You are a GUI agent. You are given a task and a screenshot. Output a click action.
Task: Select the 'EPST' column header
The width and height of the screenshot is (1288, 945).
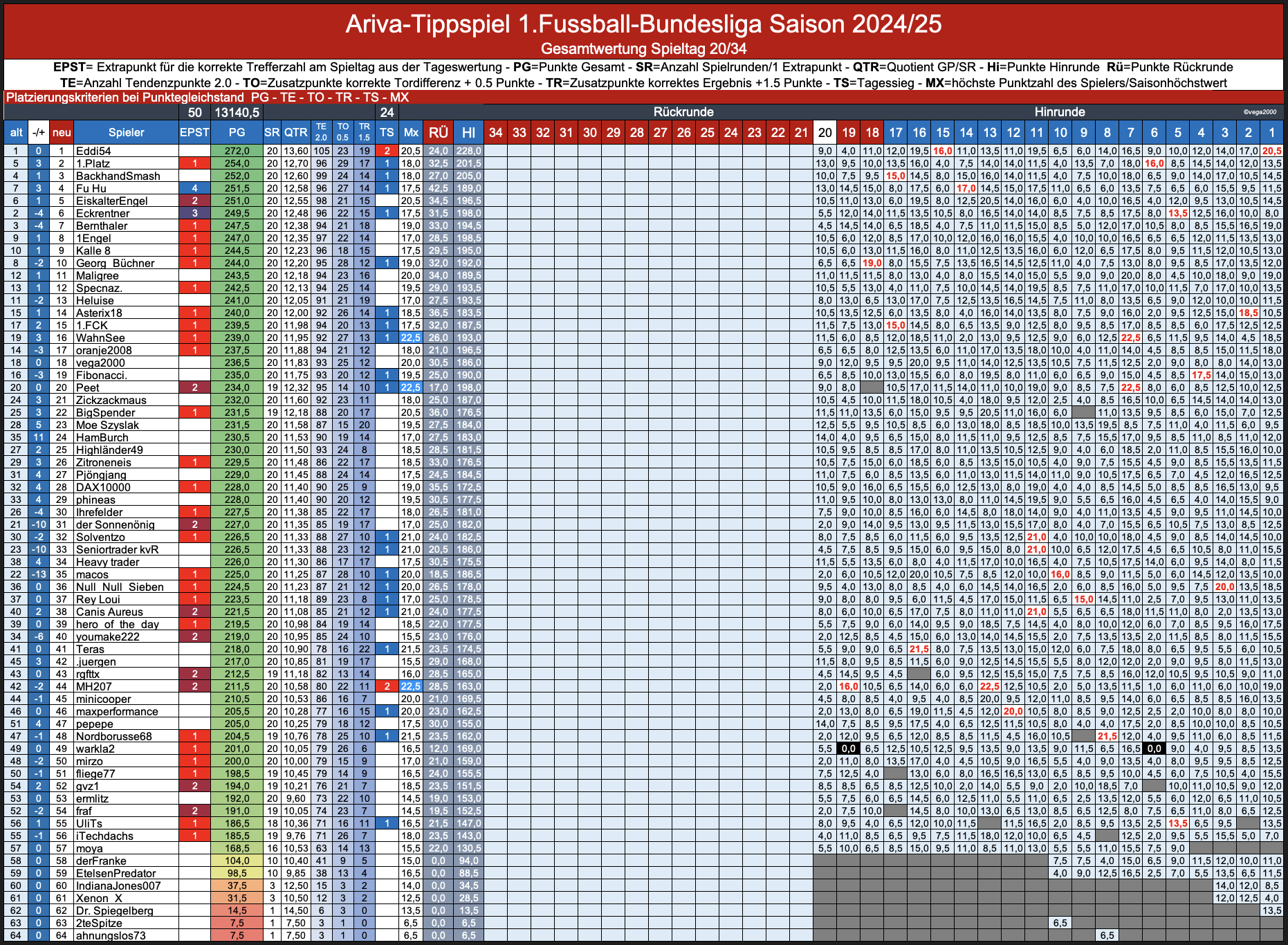(194, 132)
